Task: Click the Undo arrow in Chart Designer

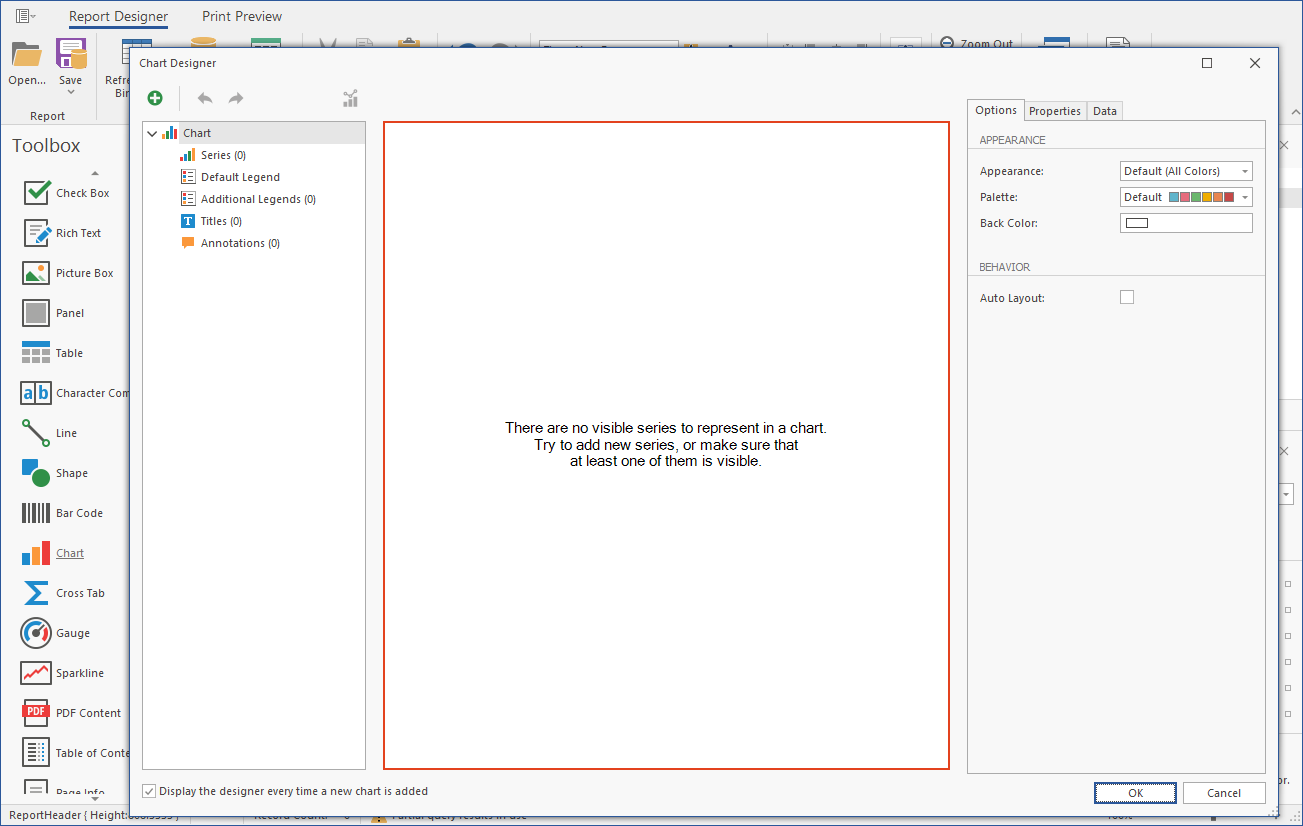Action: [205, 98]
